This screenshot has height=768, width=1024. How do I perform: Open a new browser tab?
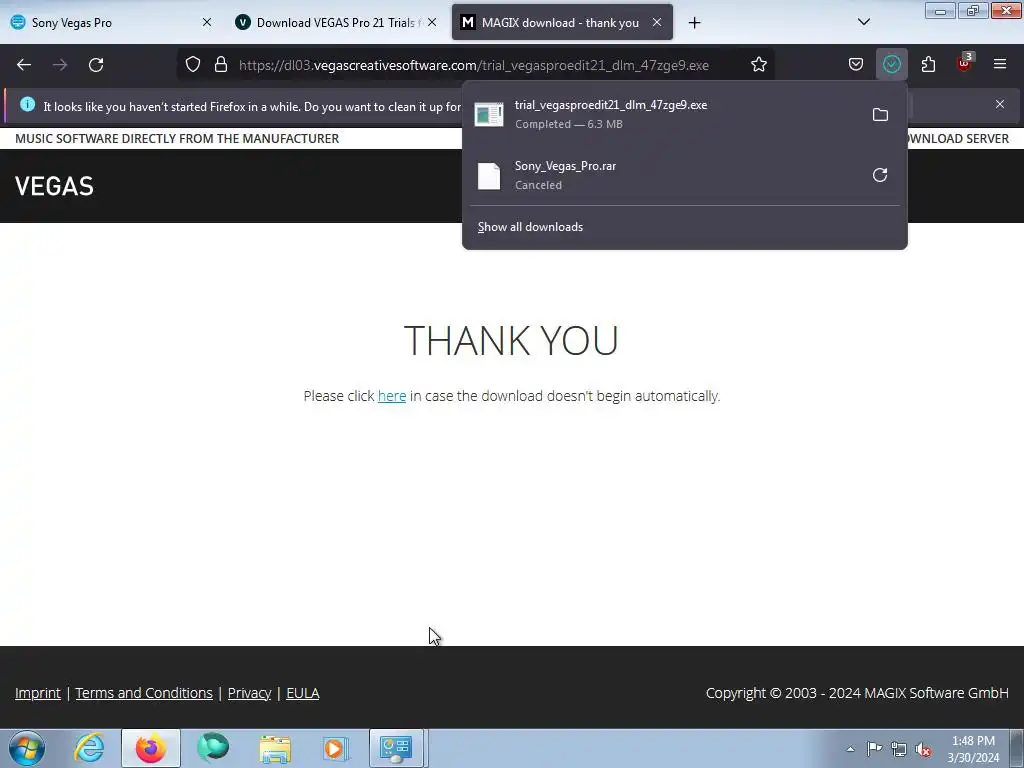click(694, 23)
